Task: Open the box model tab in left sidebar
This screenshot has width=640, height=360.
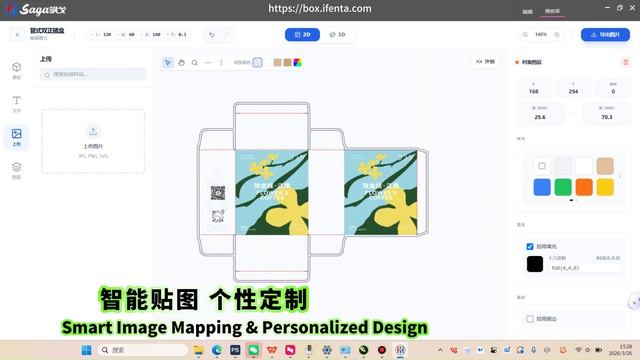Action: (x=16, y=70)
